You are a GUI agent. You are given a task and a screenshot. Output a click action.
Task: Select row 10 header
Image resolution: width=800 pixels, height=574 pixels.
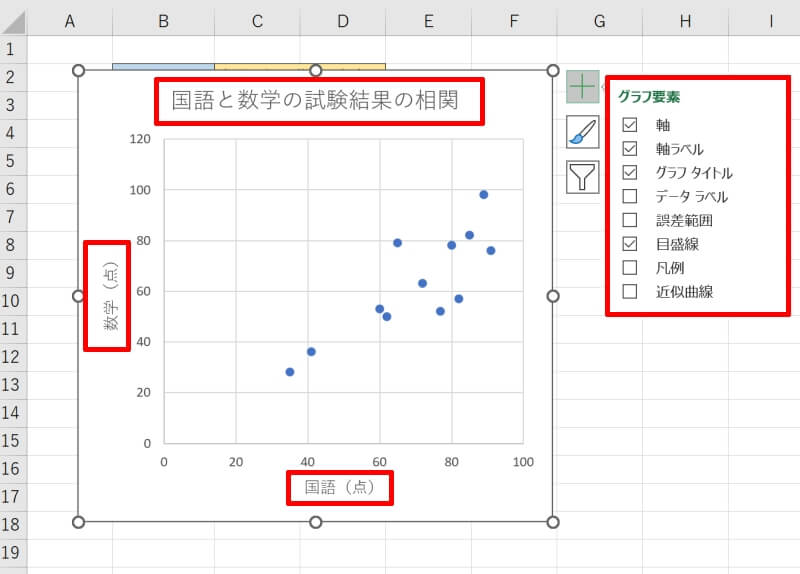point(13,301)
